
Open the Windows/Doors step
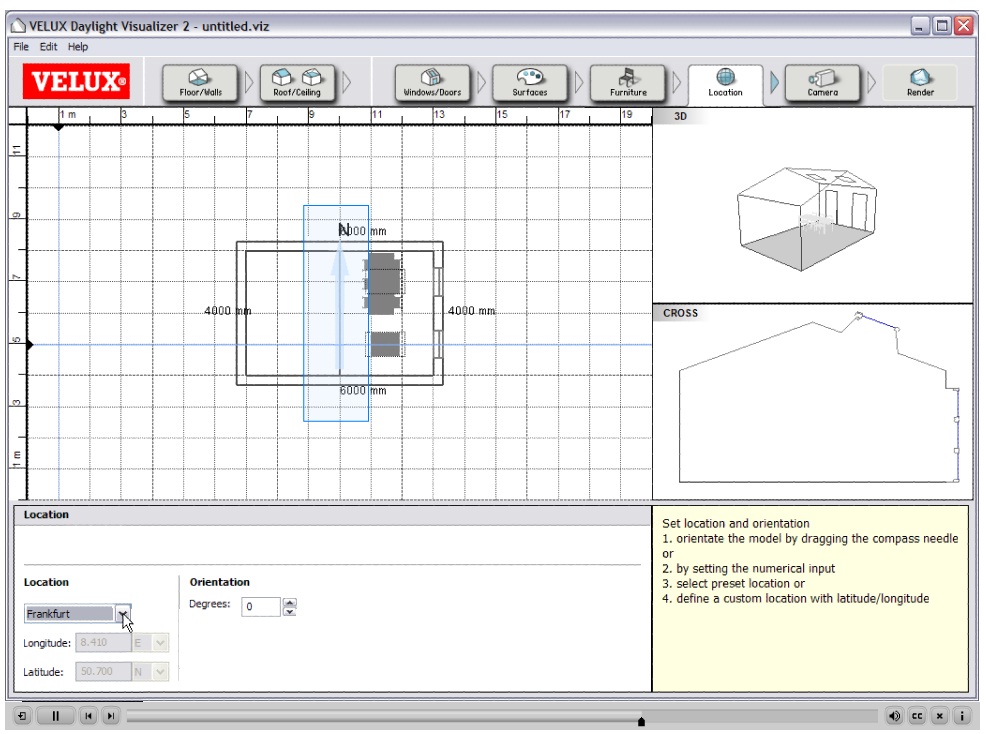[x=432, y=83]
